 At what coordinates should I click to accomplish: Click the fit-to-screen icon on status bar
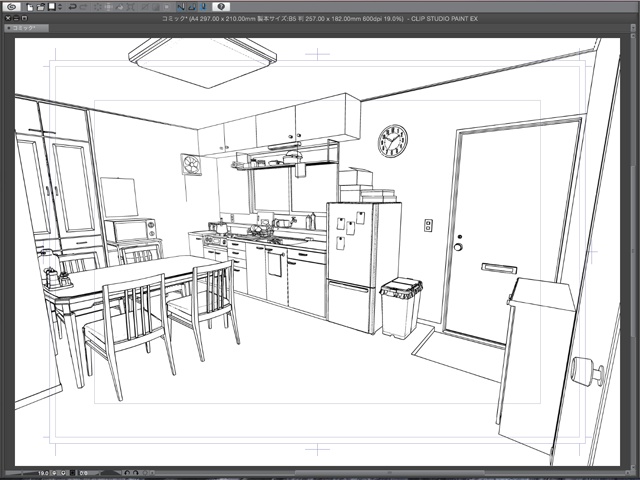73,473
